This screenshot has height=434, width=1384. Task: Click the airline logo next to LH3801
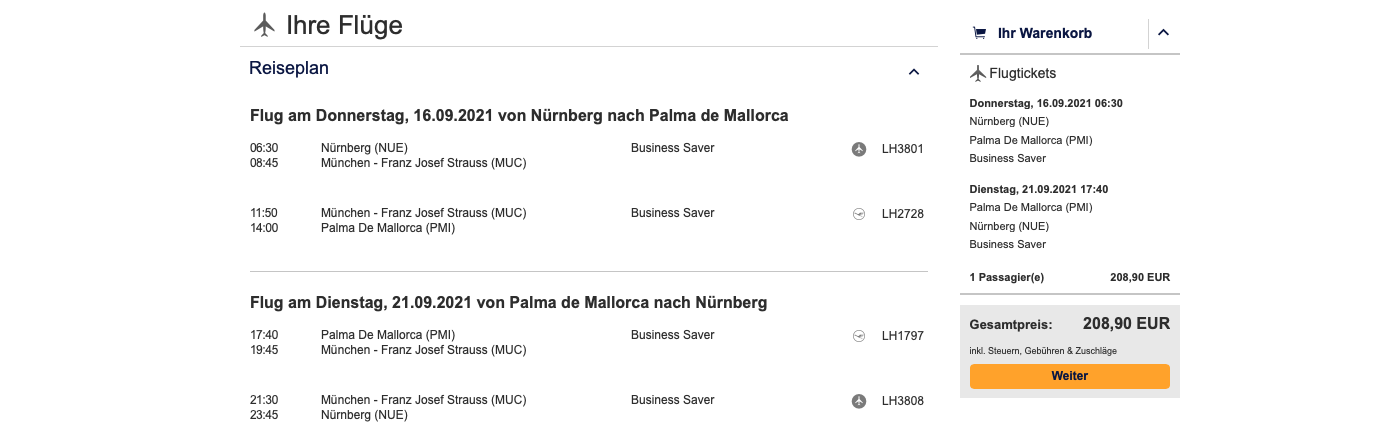coord(858,149)
